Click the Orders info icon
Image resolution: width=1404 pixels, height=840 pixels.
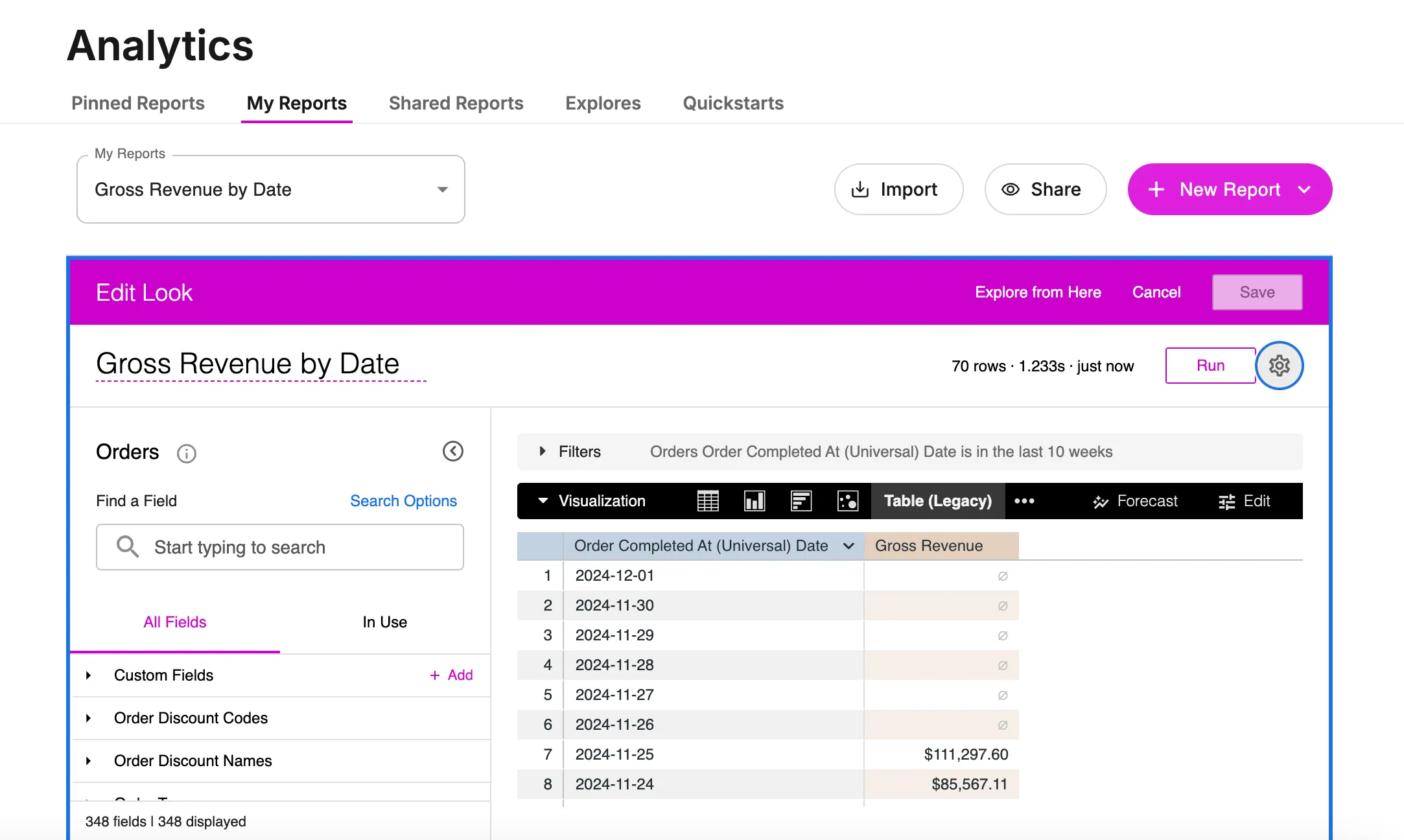(x=186, y=453)
